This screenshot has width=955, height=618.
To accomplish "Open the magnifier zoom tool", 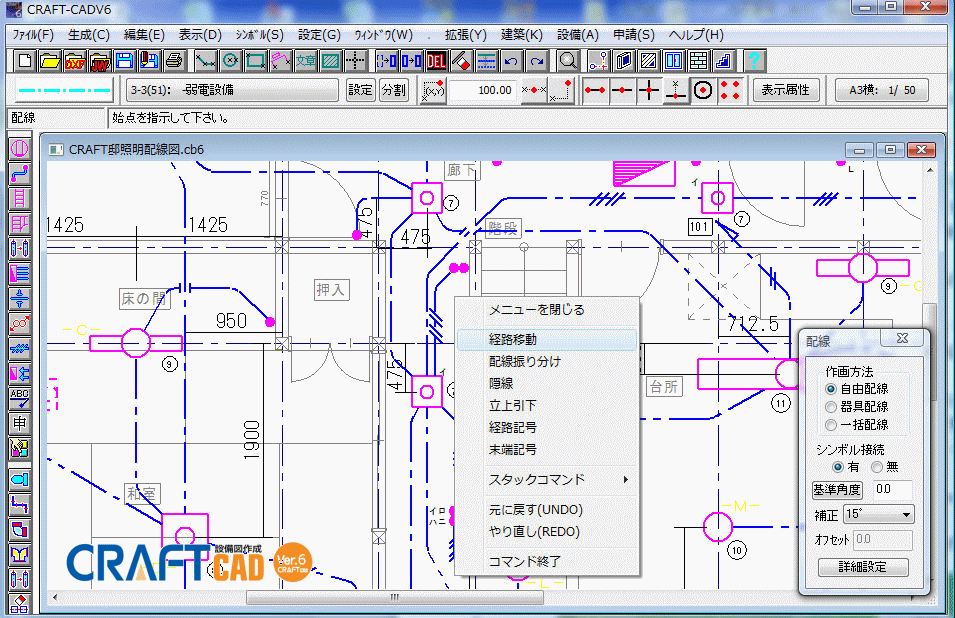I will pos(568,61).
